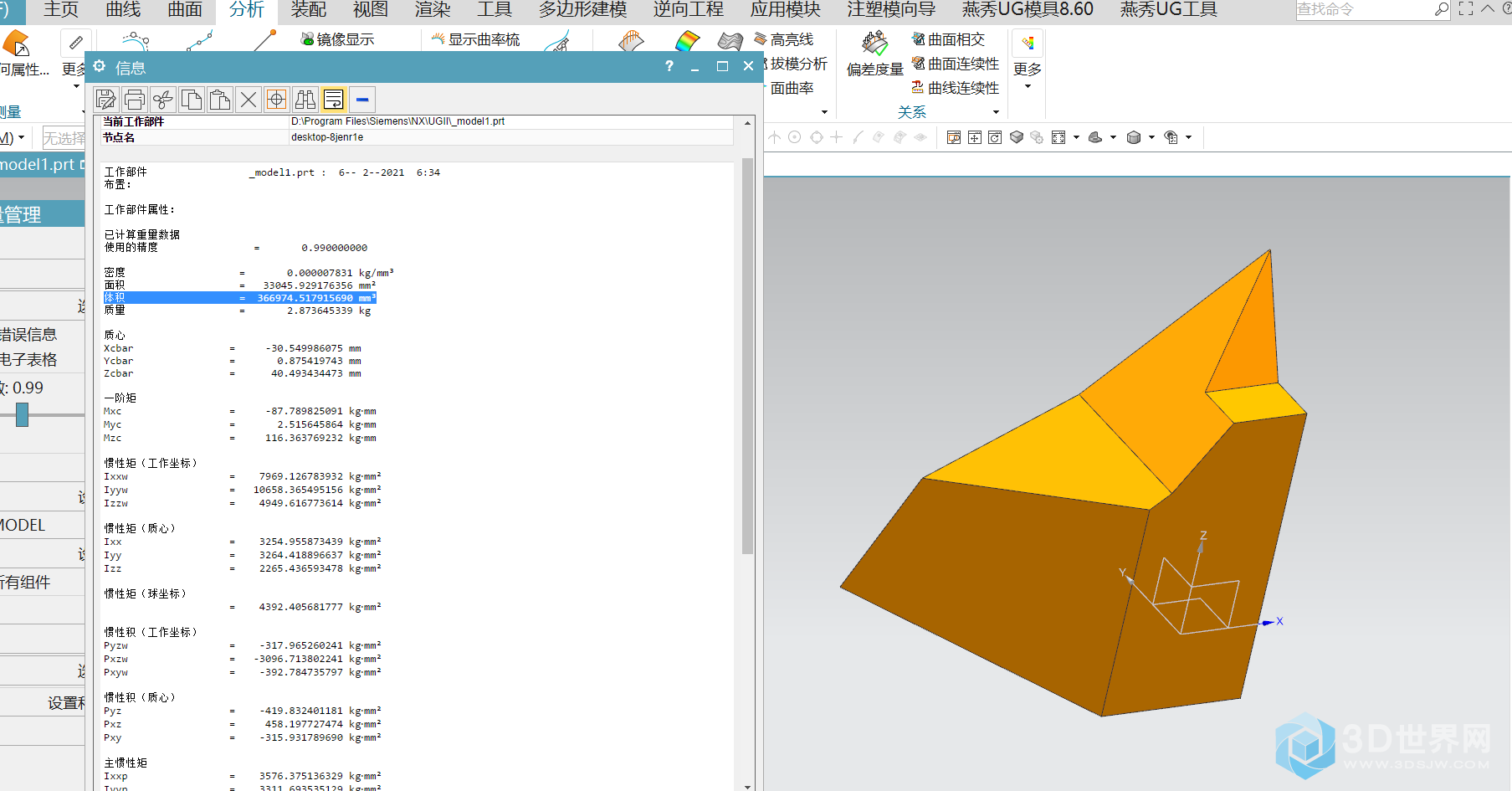
Task: Click the X delete icon in the 信息 toolbar
Action: [x=249, y=100]
